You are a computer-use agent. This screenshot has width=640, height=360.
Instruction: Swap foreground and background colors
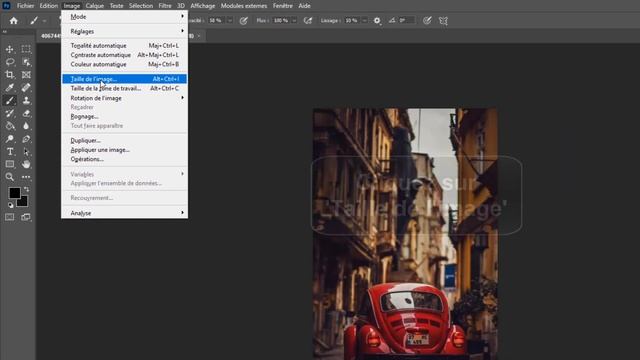coord(27,189)
